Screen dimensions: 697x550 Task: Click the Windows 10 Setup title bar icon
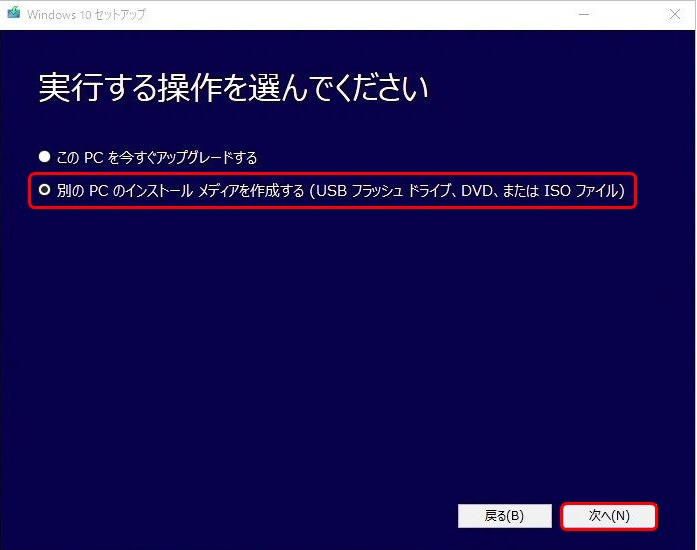pyautogui.click(x=13, y=13)
